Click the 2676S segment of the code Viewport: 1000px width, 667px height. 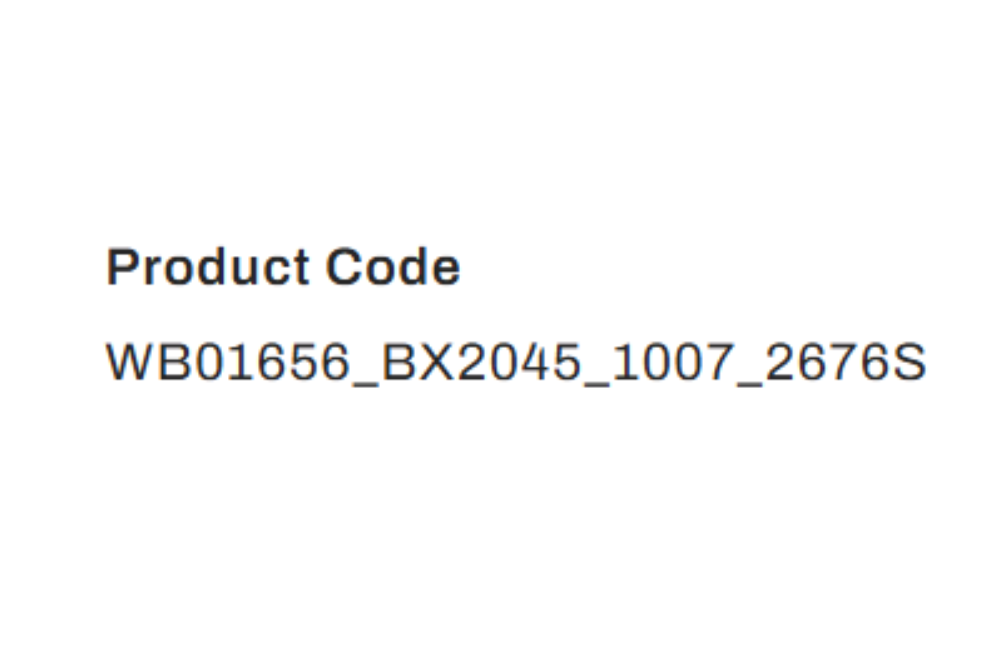[x=845, y=362]
